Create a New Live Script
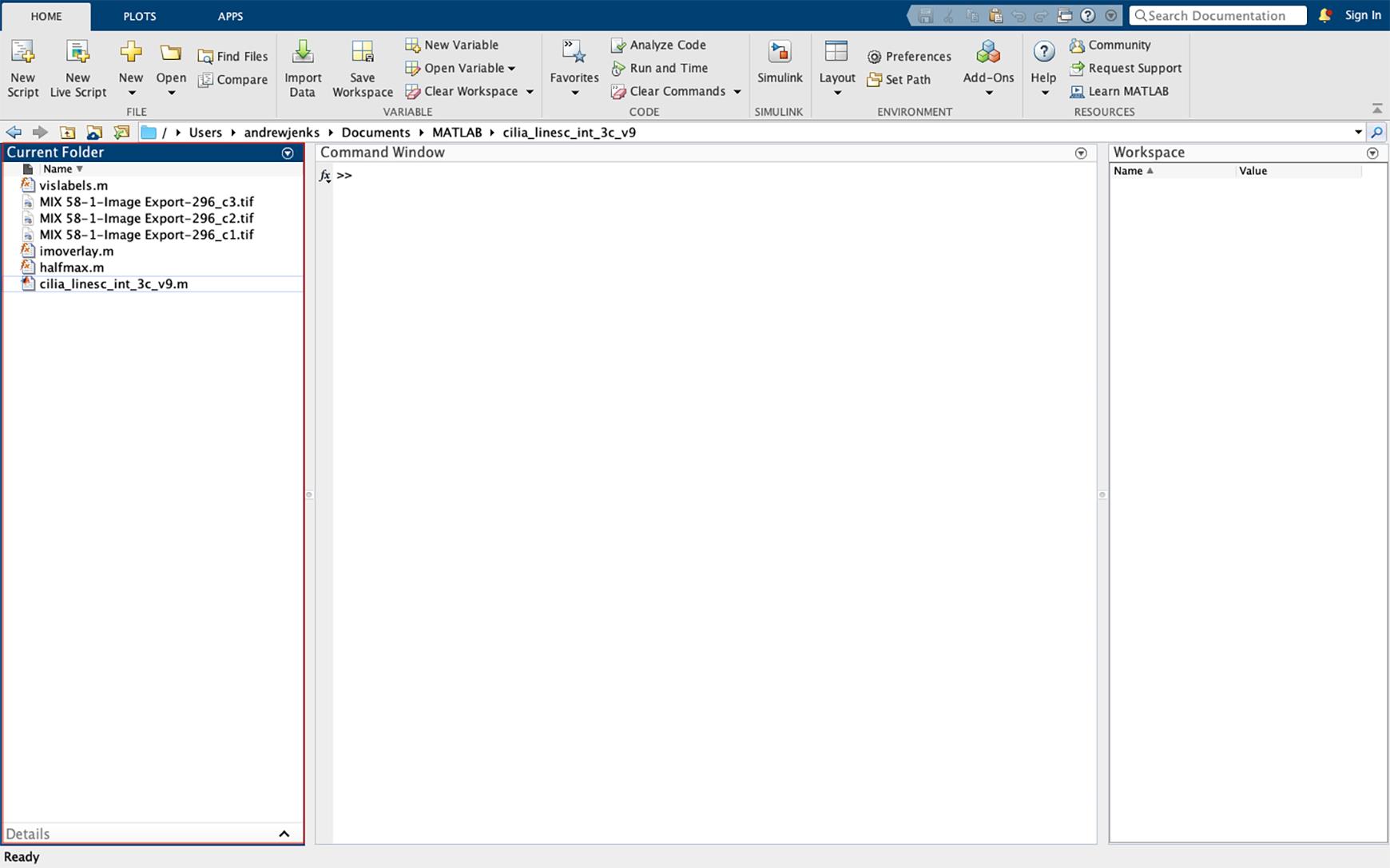Viewport: 1390px width, 868px height. click(x=77, y=69)
